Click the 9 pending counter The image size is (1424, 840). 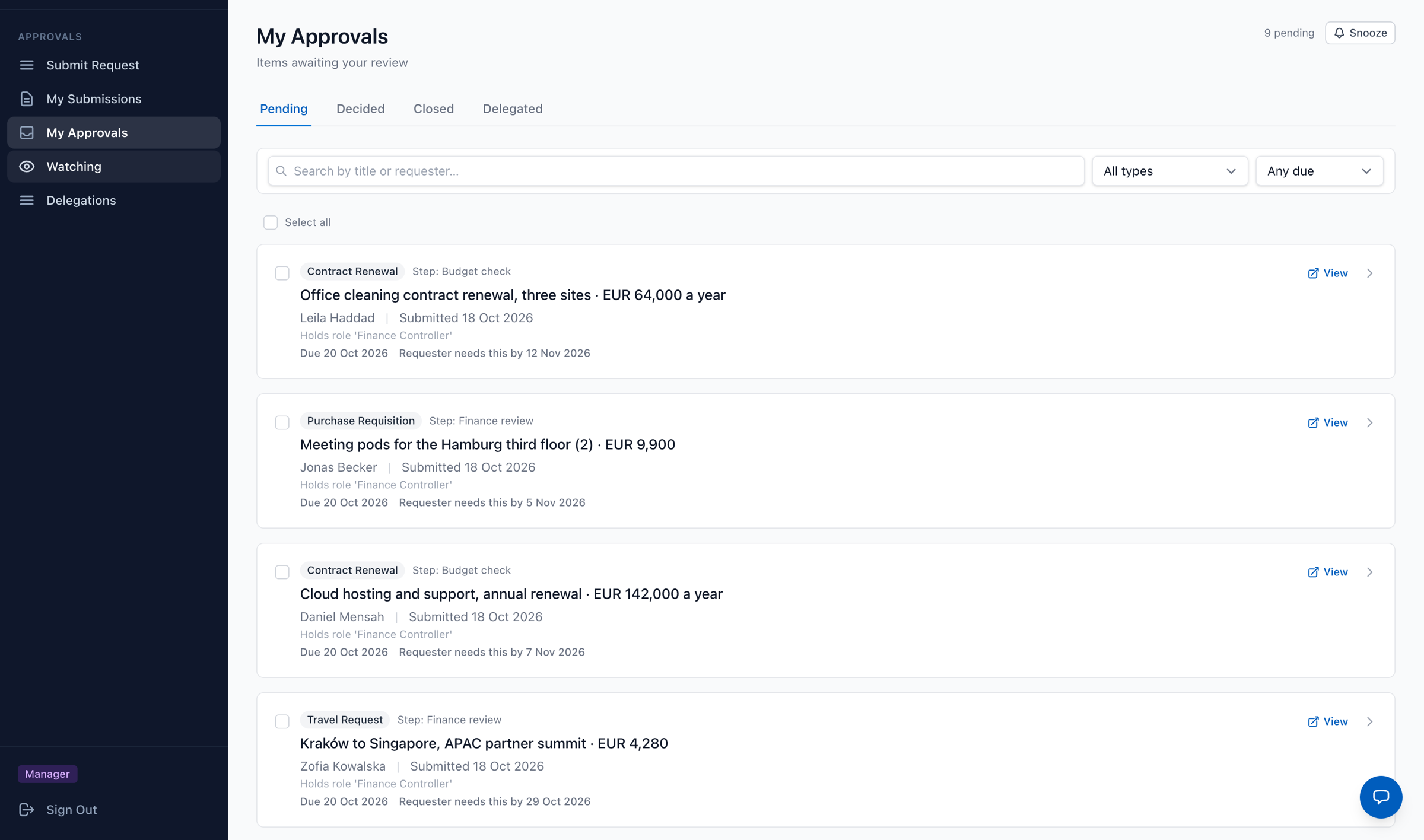tap(1289, 33)
